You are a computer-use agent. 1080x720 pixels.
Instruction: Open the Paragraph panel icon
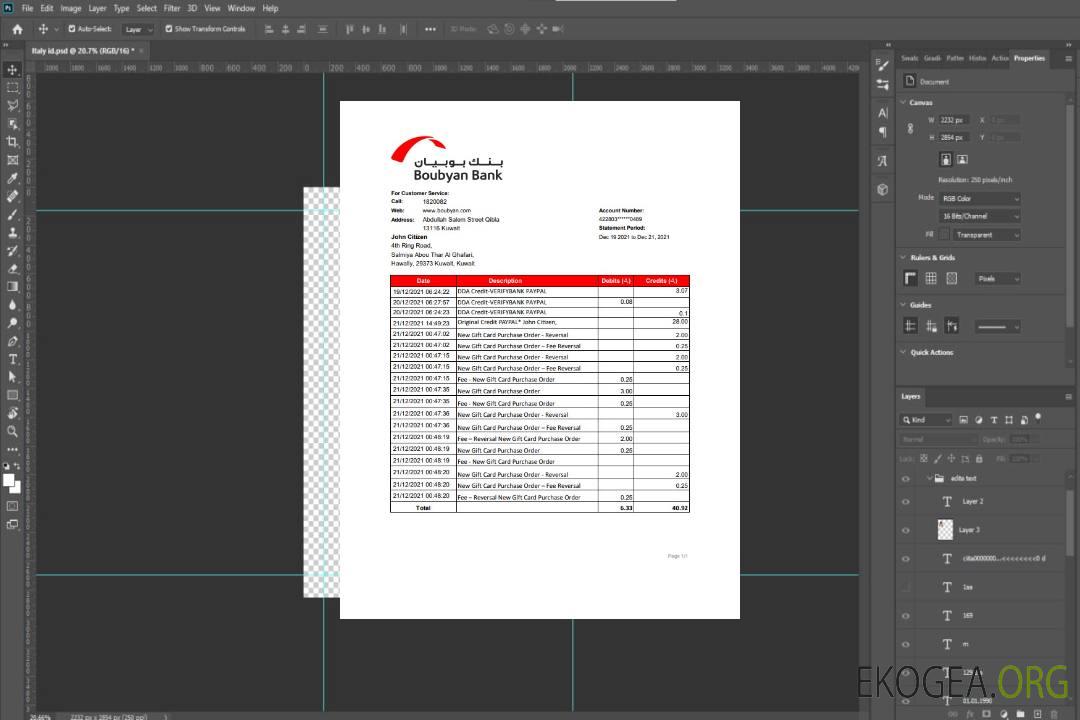(x=883, y=132)
